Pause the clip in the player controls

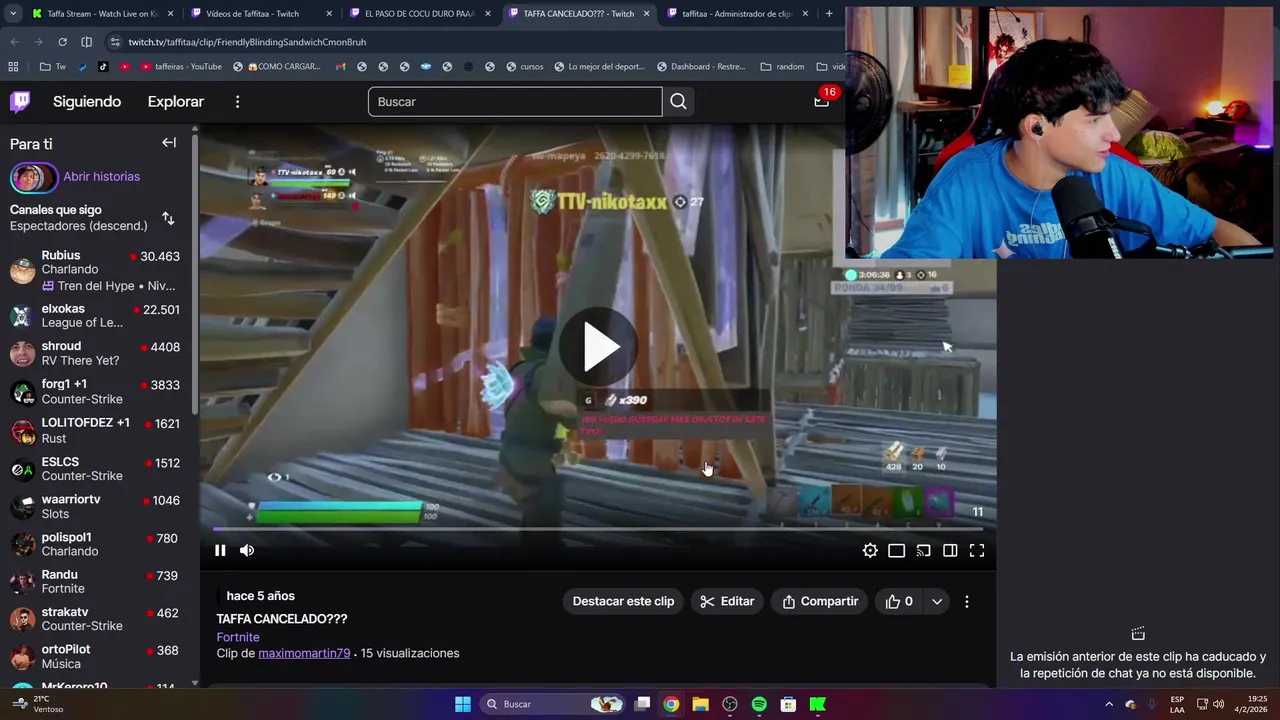220,550
